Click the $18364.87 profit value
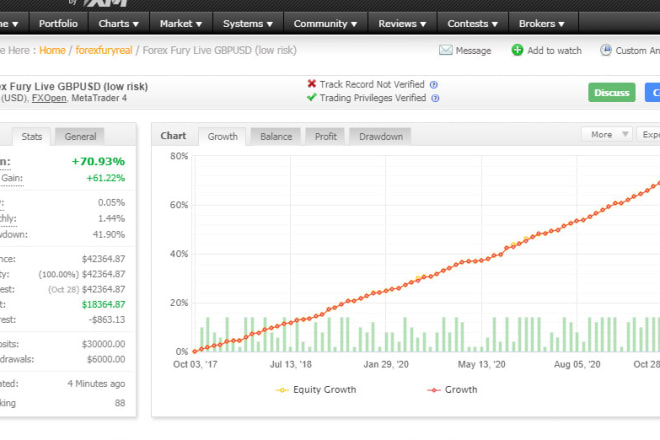This screenshot has height=440, width=660. [103, 304]
